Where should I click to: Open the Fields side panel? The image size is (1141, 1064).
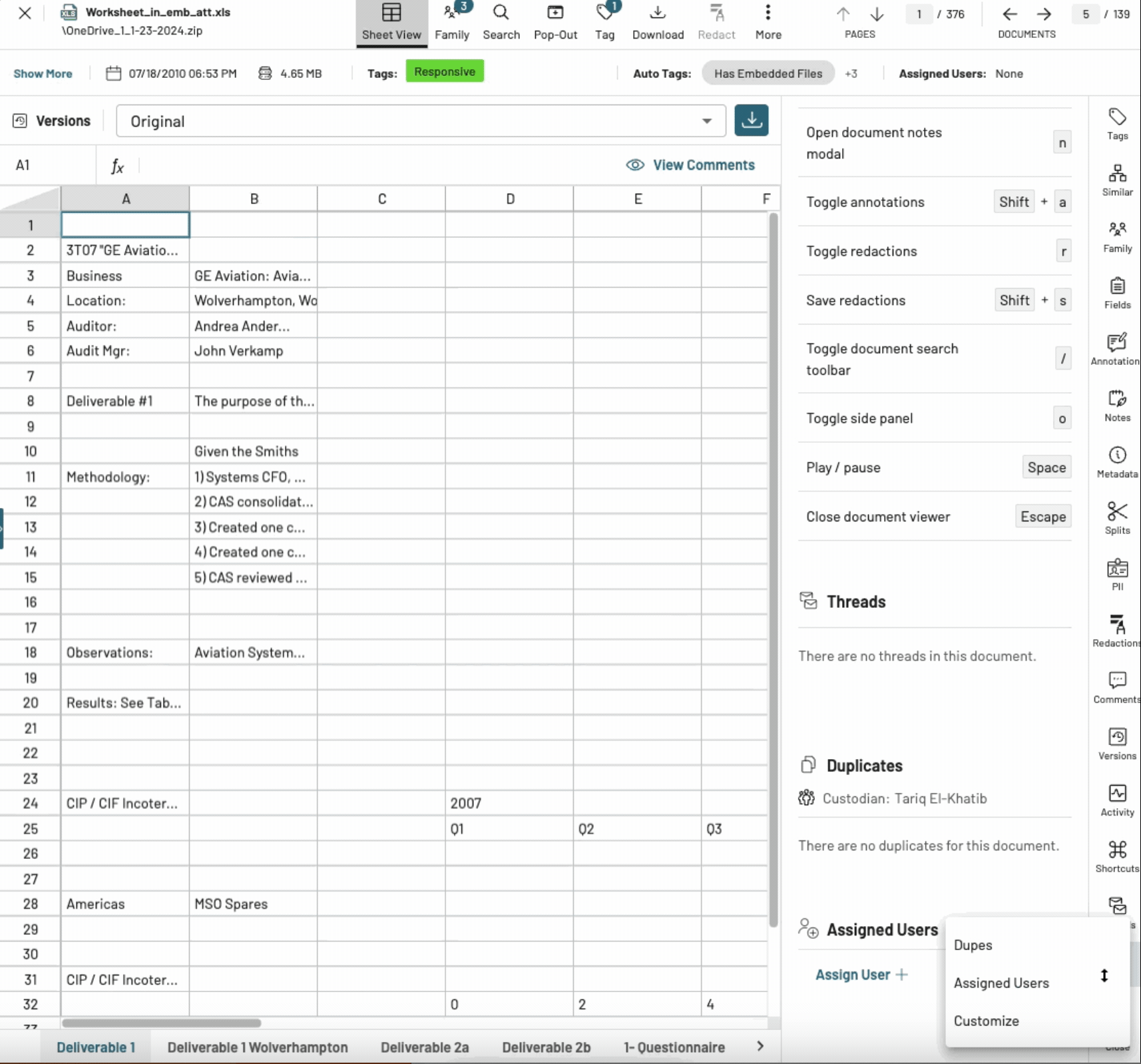click(1117, 294)
